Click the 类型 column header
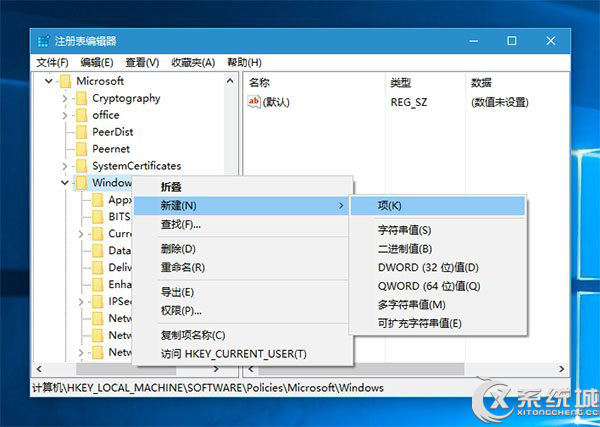Screen dimensions: 600x427 click(425, 82)
